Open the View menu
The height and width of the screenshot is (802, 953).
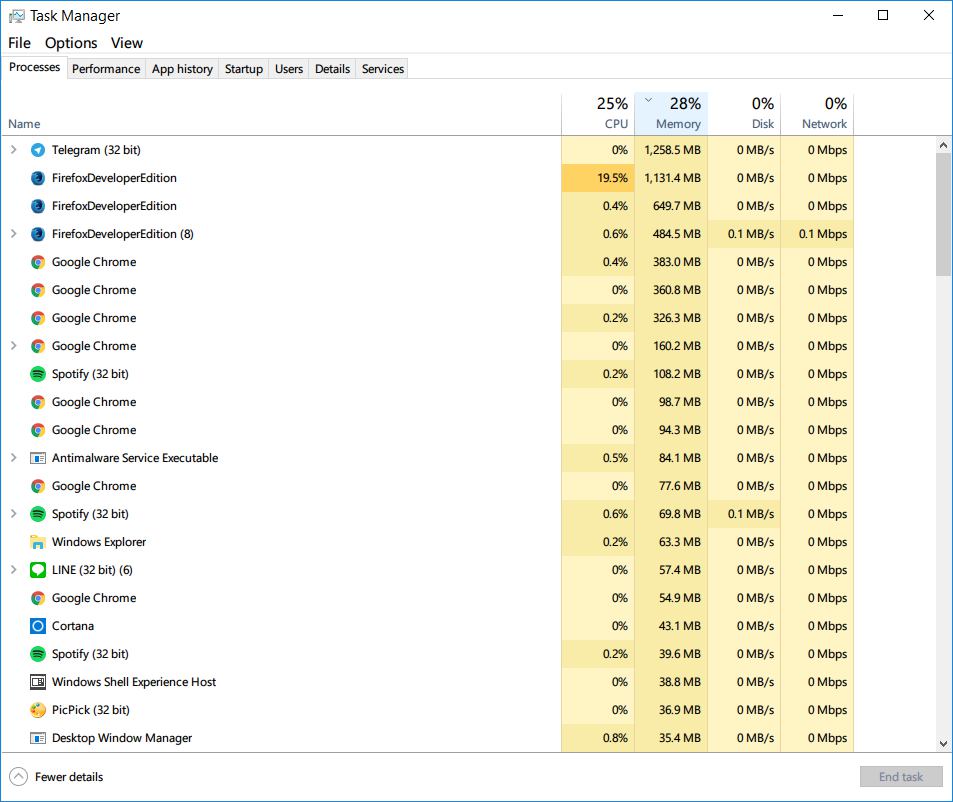click(x=126, y=43)
